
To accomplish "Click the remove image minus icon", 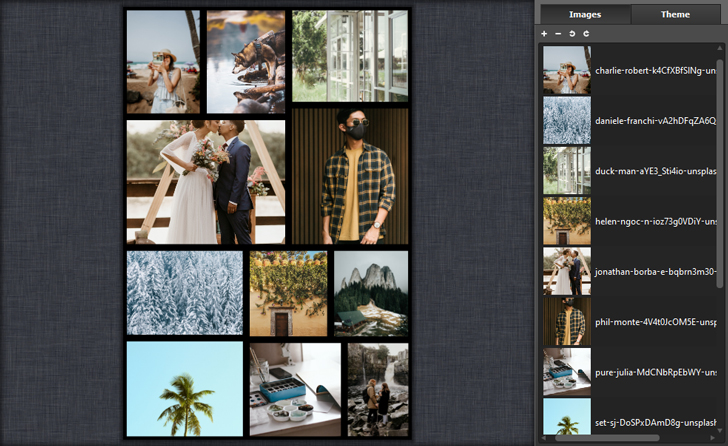I will tap(558, 34).
